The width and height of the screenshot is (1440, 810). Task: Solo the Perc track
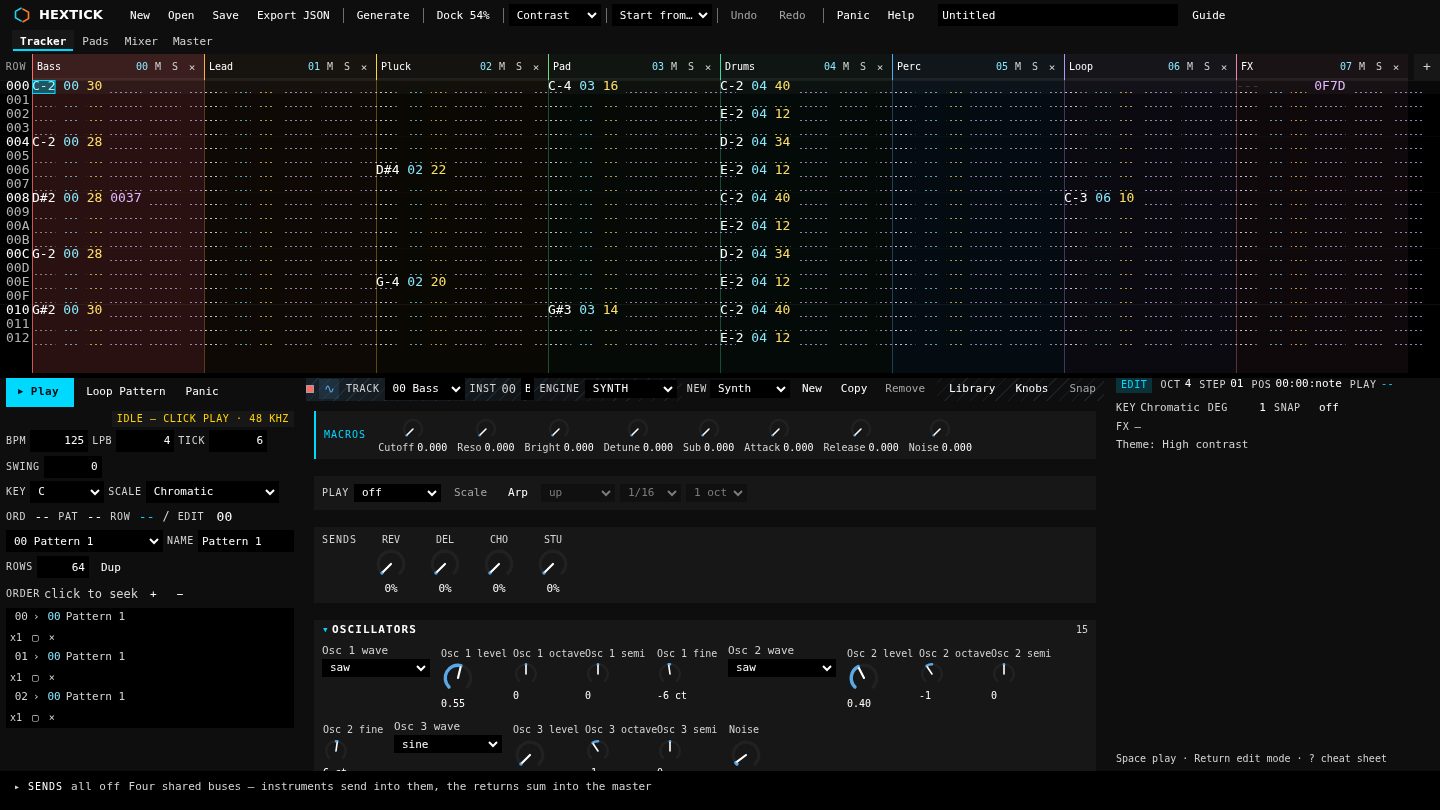click(1035, 67)
